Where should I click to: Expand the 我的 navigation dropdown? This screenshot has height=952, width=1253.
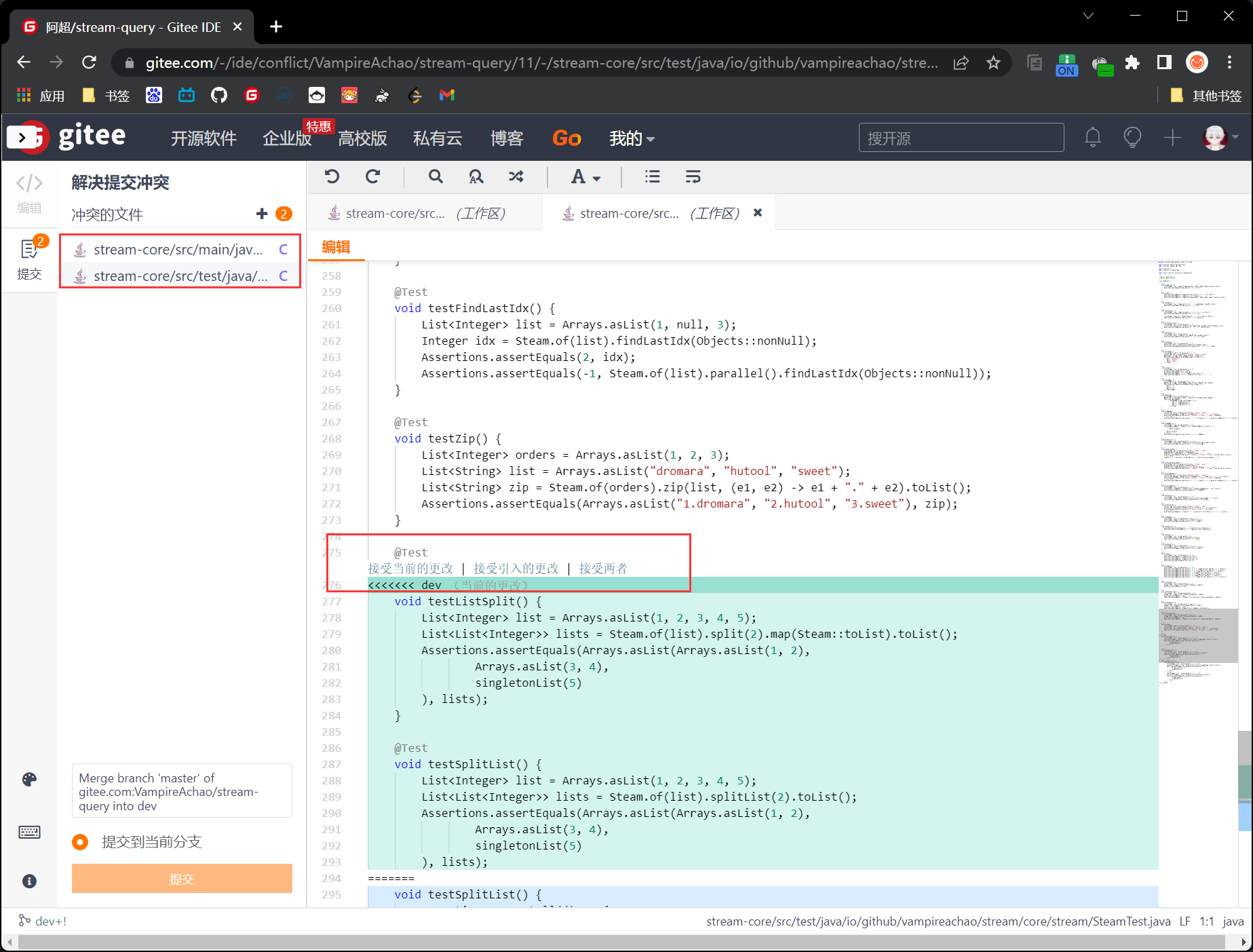[x=631, y=138]
